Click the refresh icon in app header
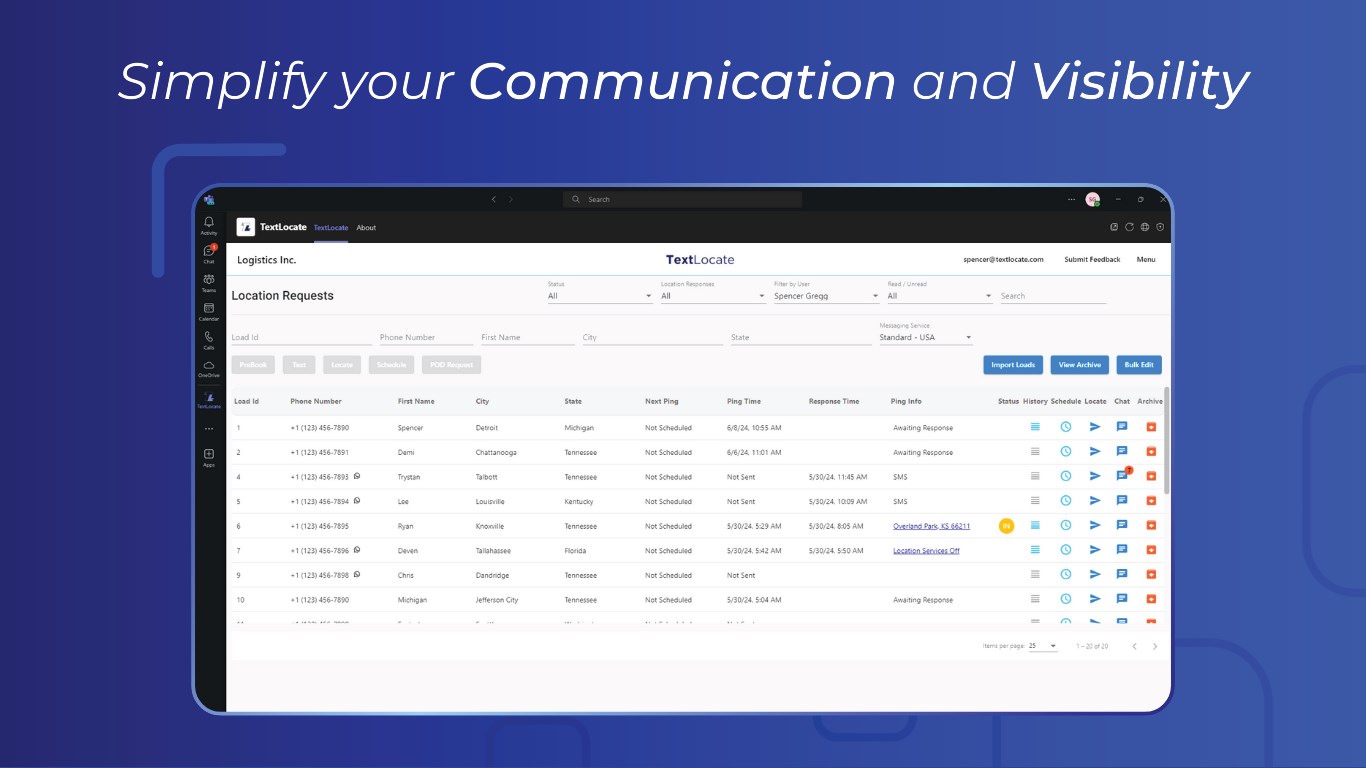 point(1129,227)
